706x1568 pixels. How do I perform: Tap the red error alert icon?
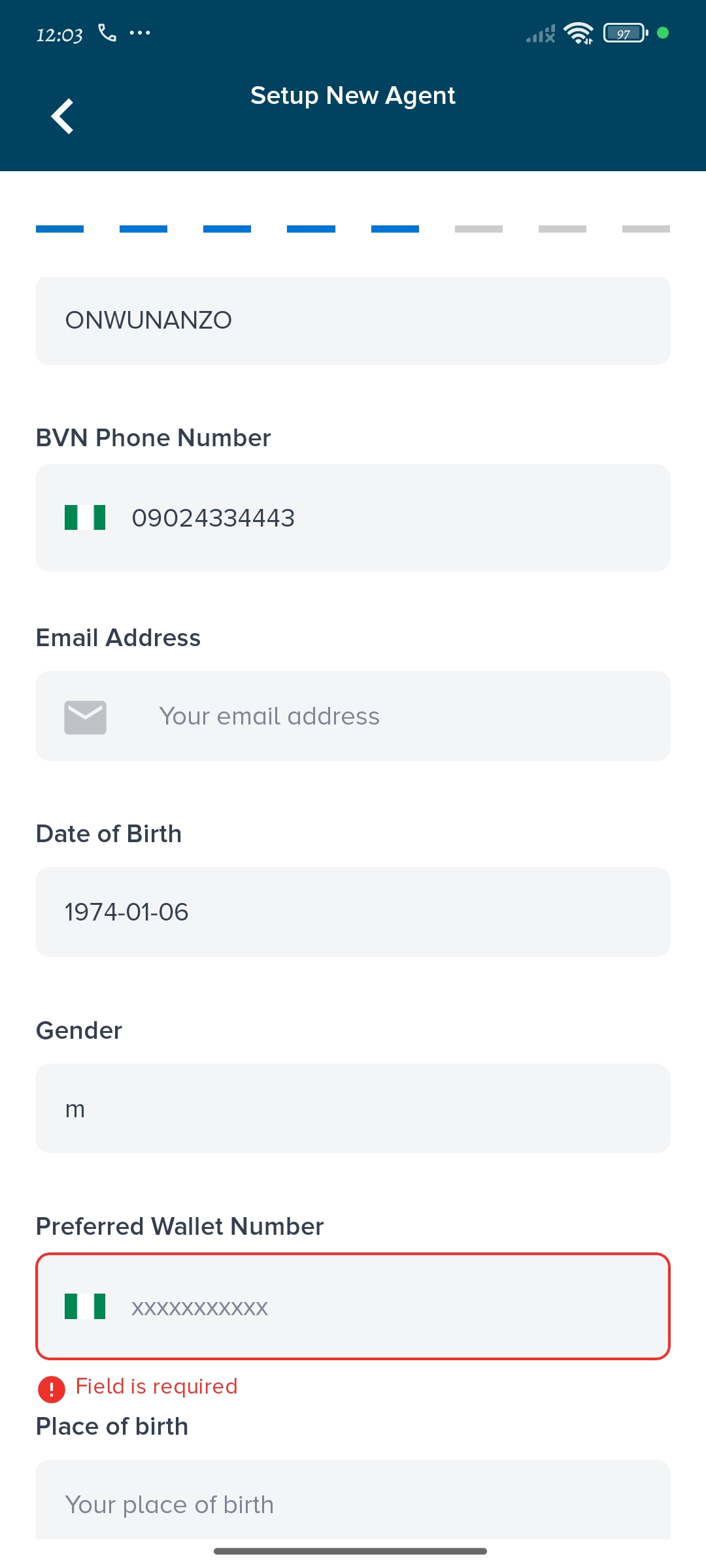52,1389
